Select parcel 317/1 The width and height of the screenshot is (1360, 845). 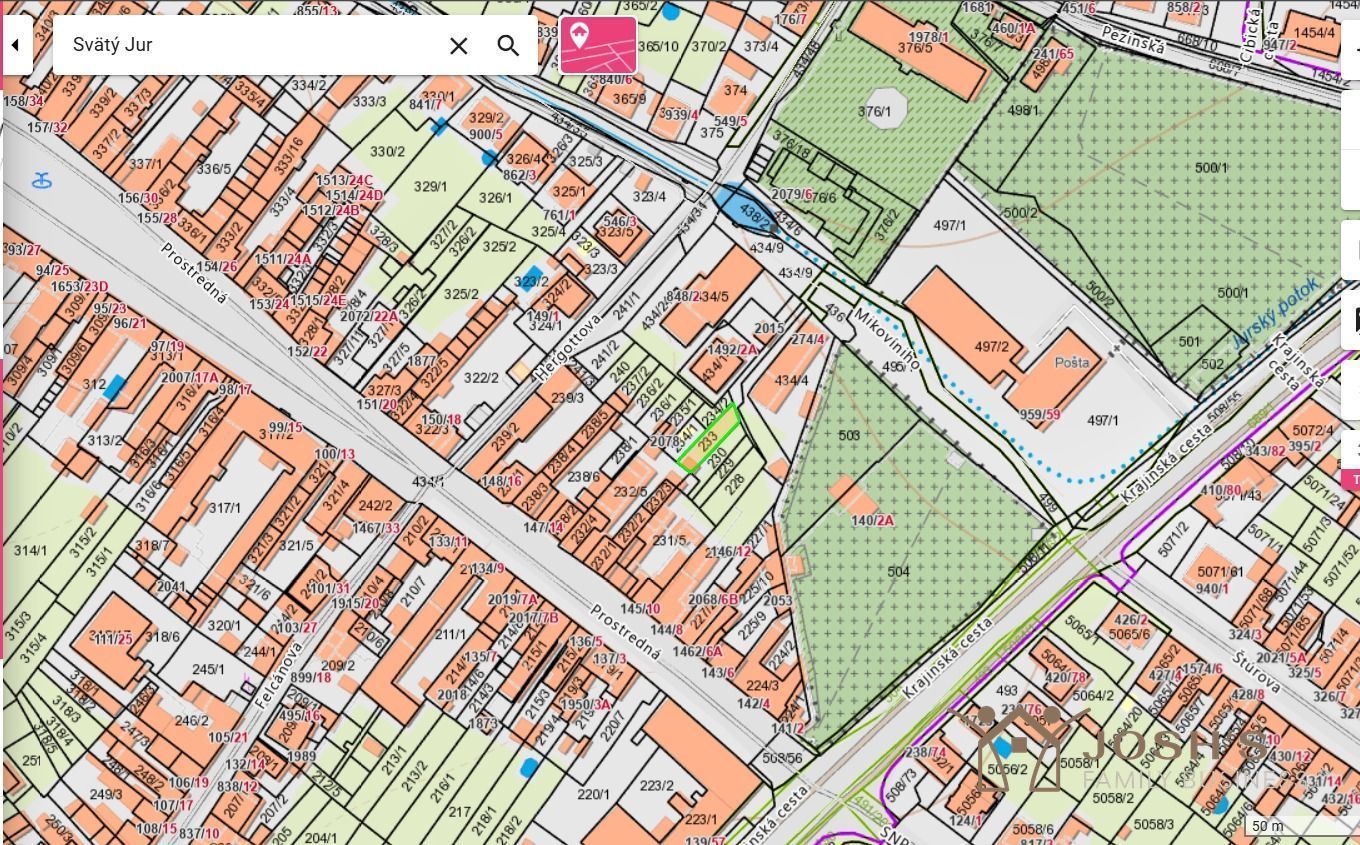pos(224,508)
